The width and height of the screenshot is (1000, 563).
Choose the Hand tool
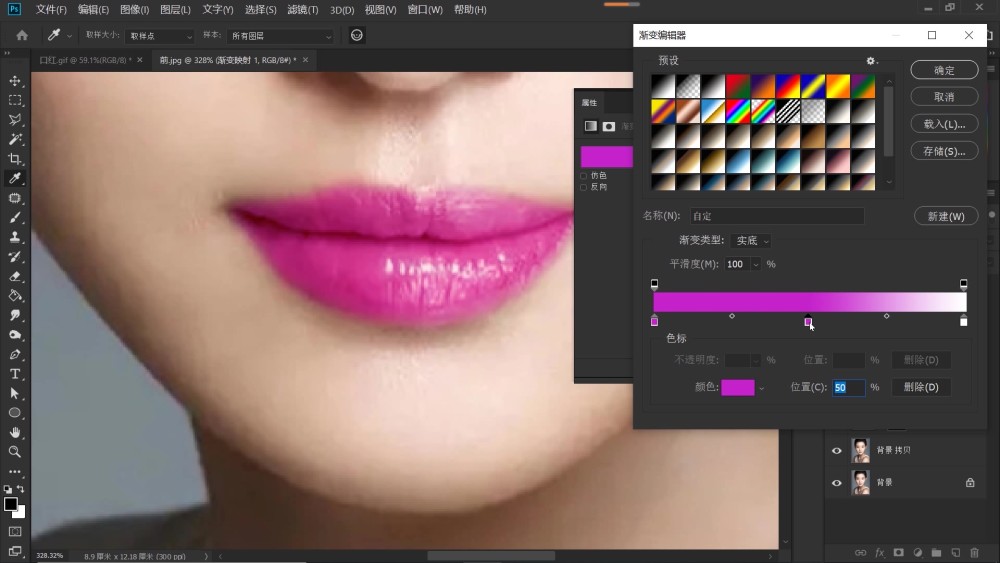[x=15, y=432]
